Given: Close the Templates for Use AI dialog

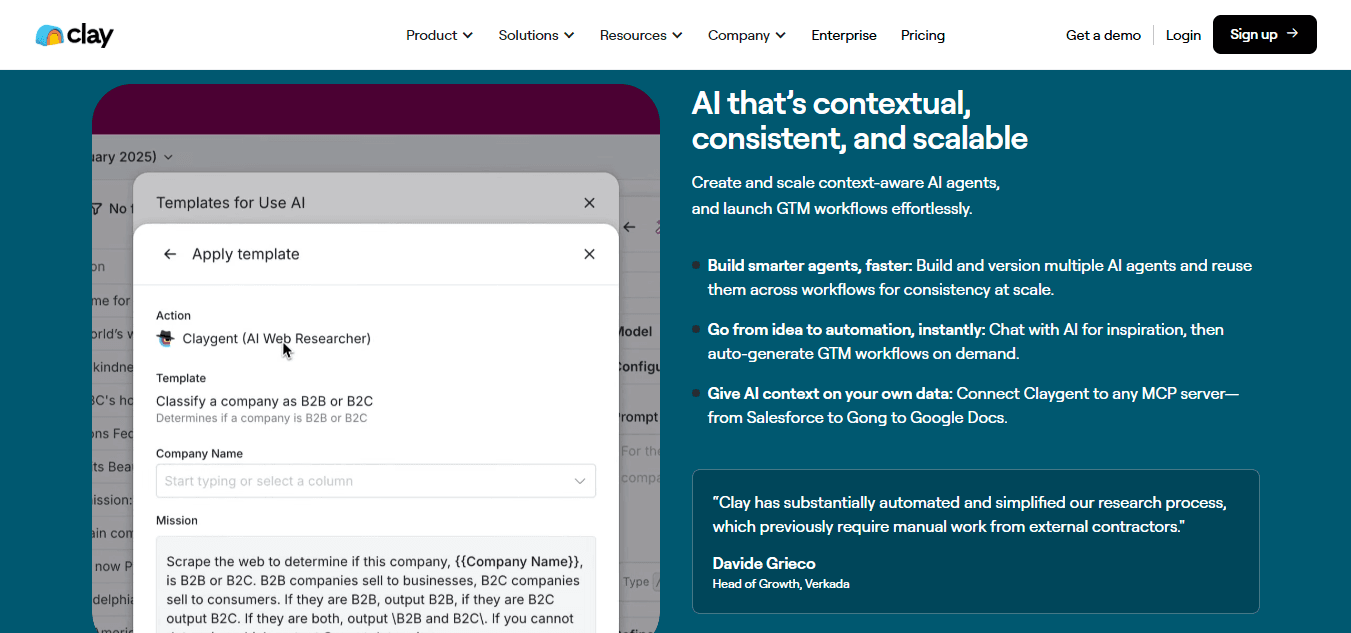Looking at the screenshot, I should [589, 203].
